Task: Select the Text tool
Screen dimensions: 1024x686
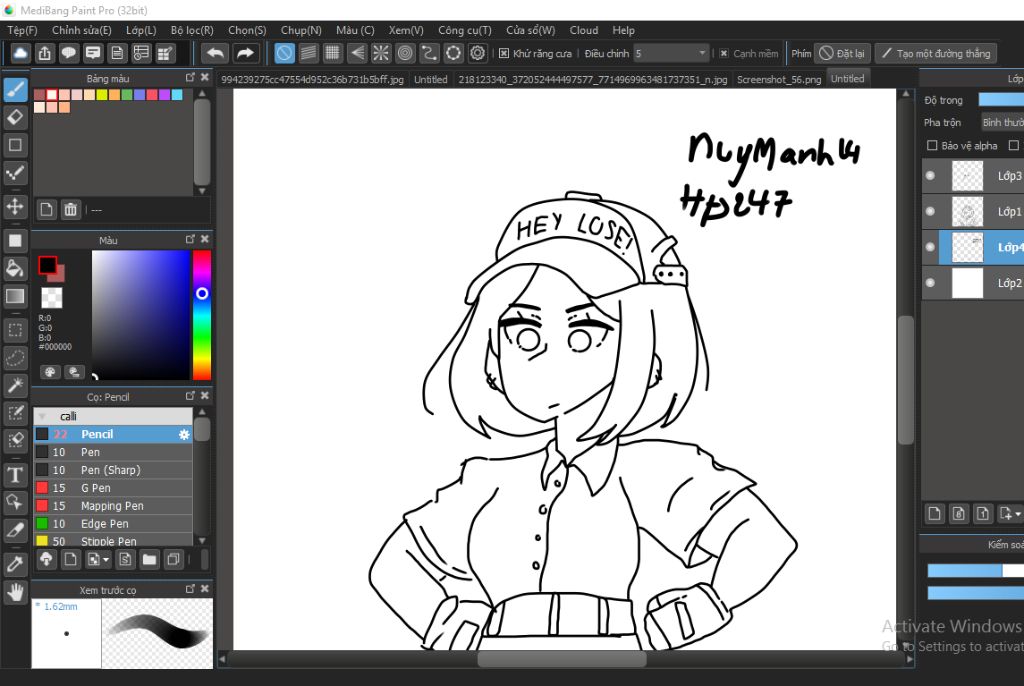Action: coord(15,475)
